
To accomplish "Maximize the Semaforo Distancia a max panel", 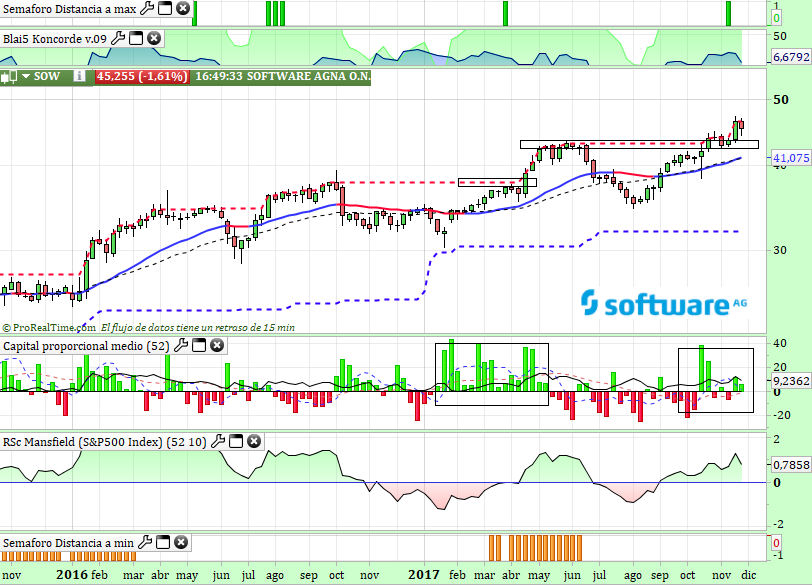I will 165,8.
